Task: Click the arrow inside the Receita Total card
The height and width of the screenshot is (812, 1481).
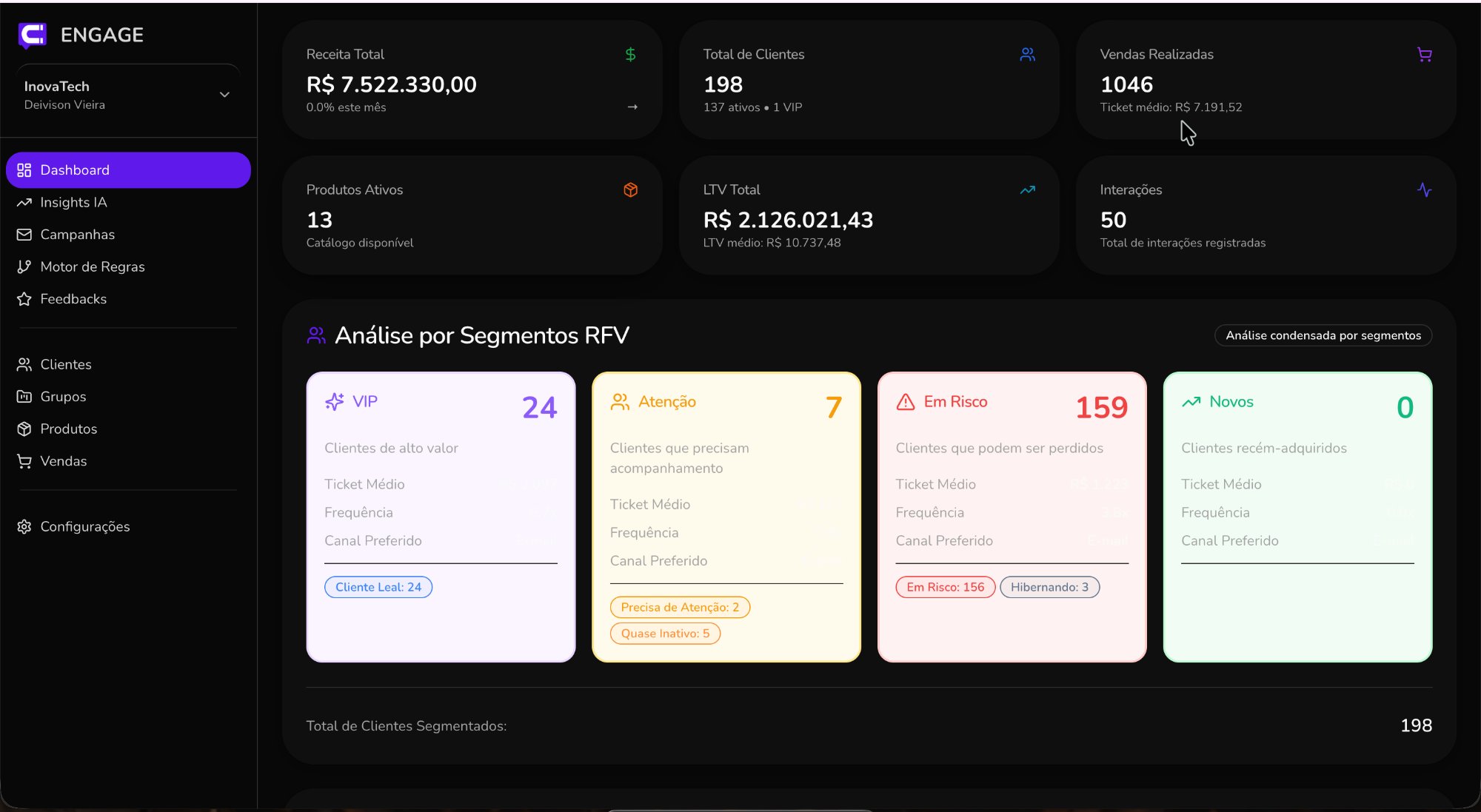Action: 633,107
